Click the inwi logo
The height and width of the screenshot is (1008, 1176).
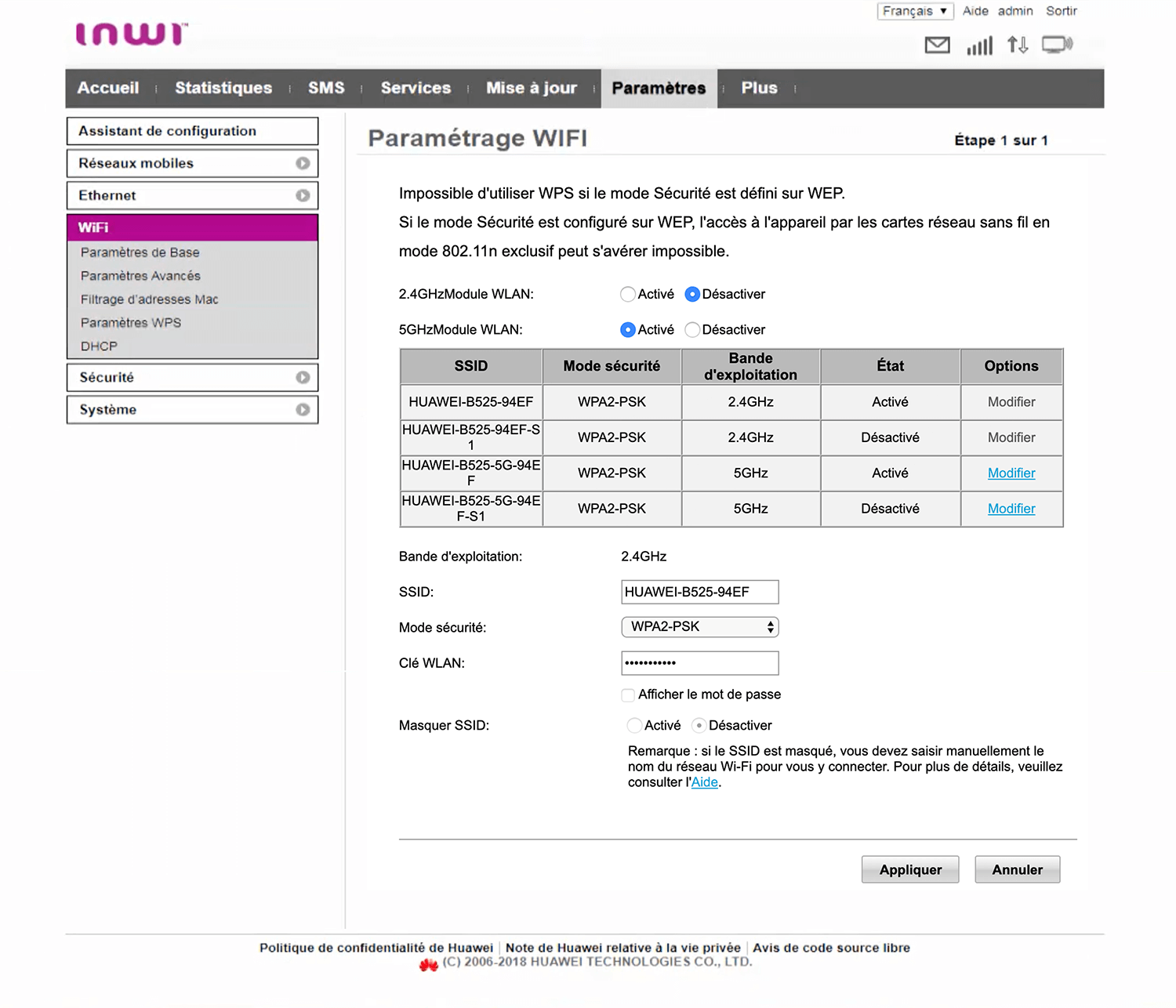tap(132, 34)
